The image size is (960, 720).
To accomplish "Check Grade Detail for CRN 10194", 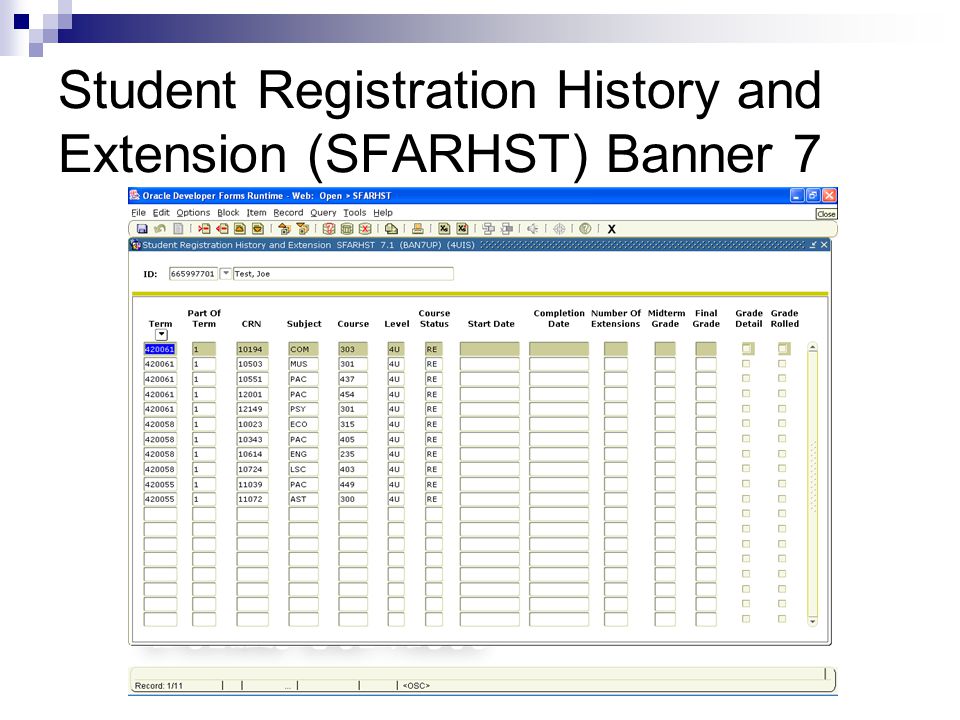I will pyautogui.click(x=746, y=348).
